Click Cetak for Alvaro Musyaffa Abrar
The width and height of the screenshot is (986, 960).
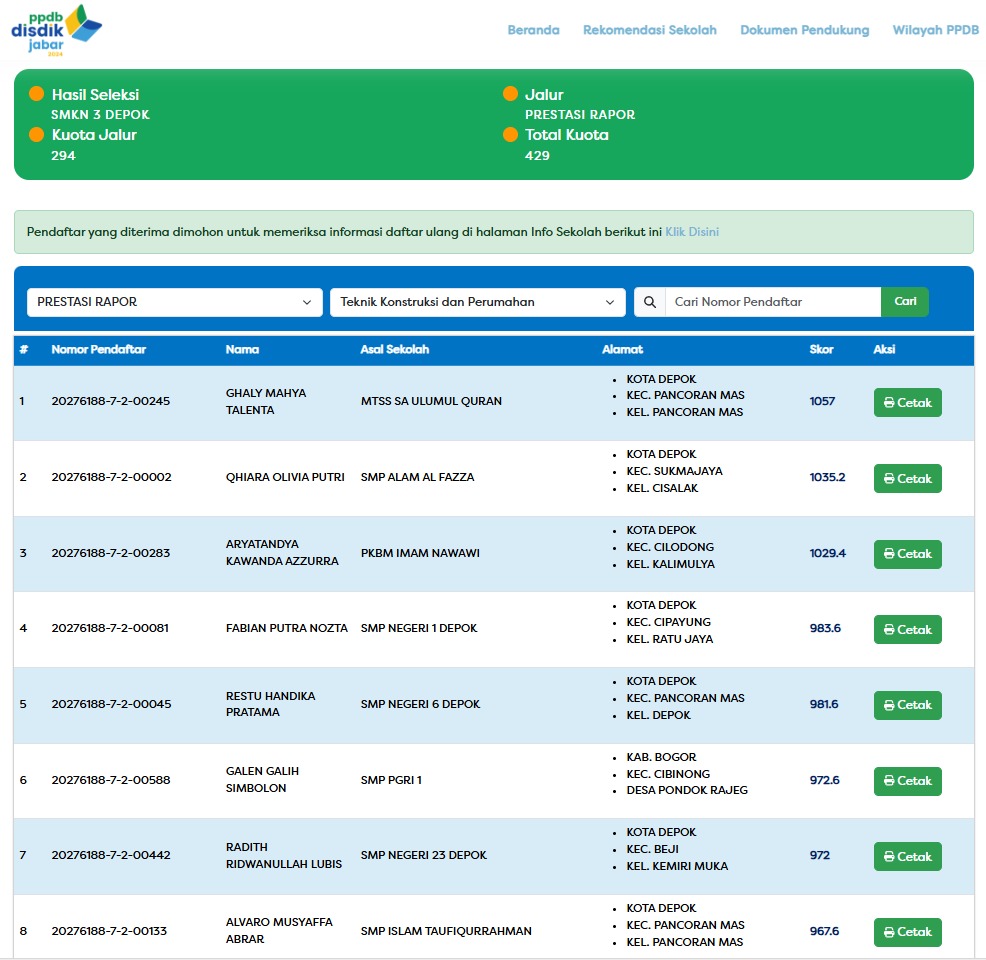pyautogui.click(x=907, y=932)
